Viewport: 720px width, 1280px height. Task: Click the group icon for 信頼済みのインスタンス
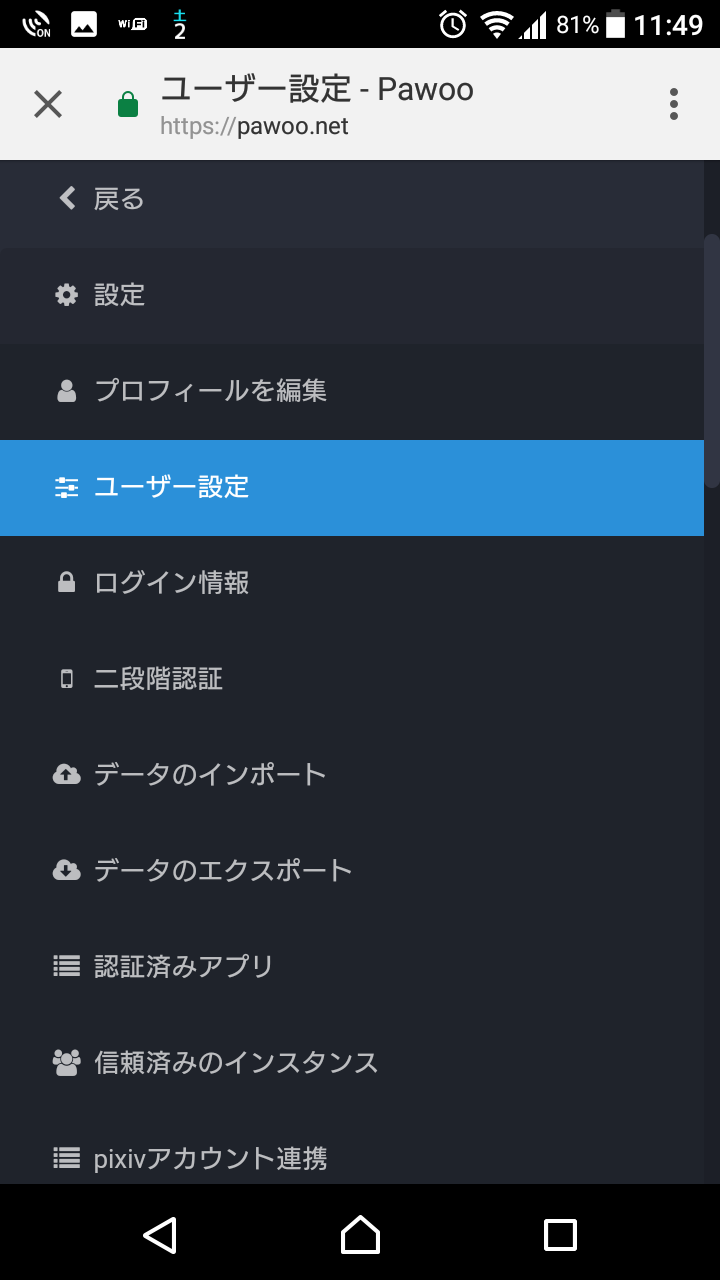tap(66, 1062)
